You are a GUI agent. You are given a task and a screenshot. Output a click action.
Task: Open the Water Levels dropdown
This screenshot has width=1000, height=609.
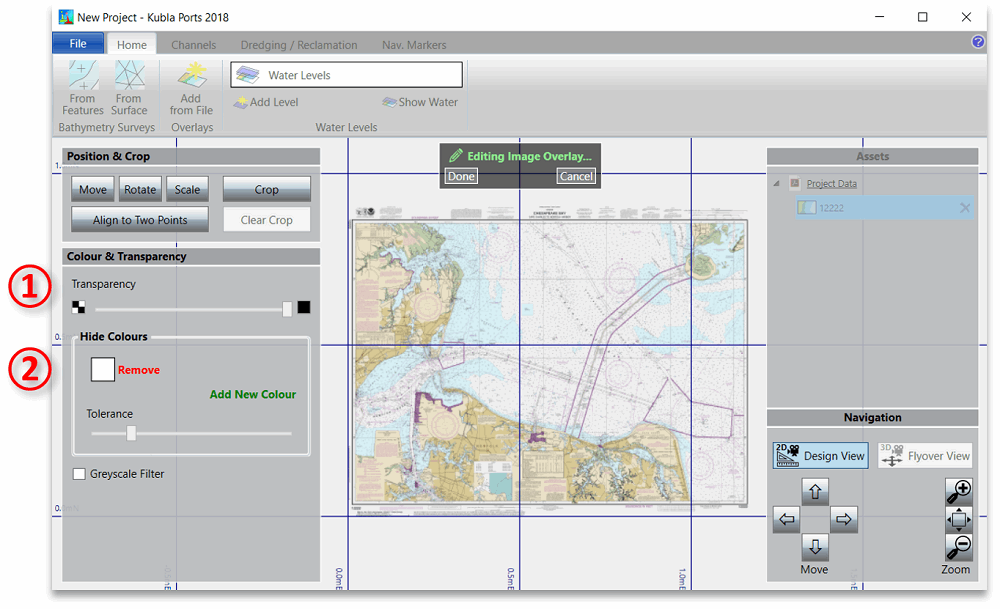[x=346, y=75]
